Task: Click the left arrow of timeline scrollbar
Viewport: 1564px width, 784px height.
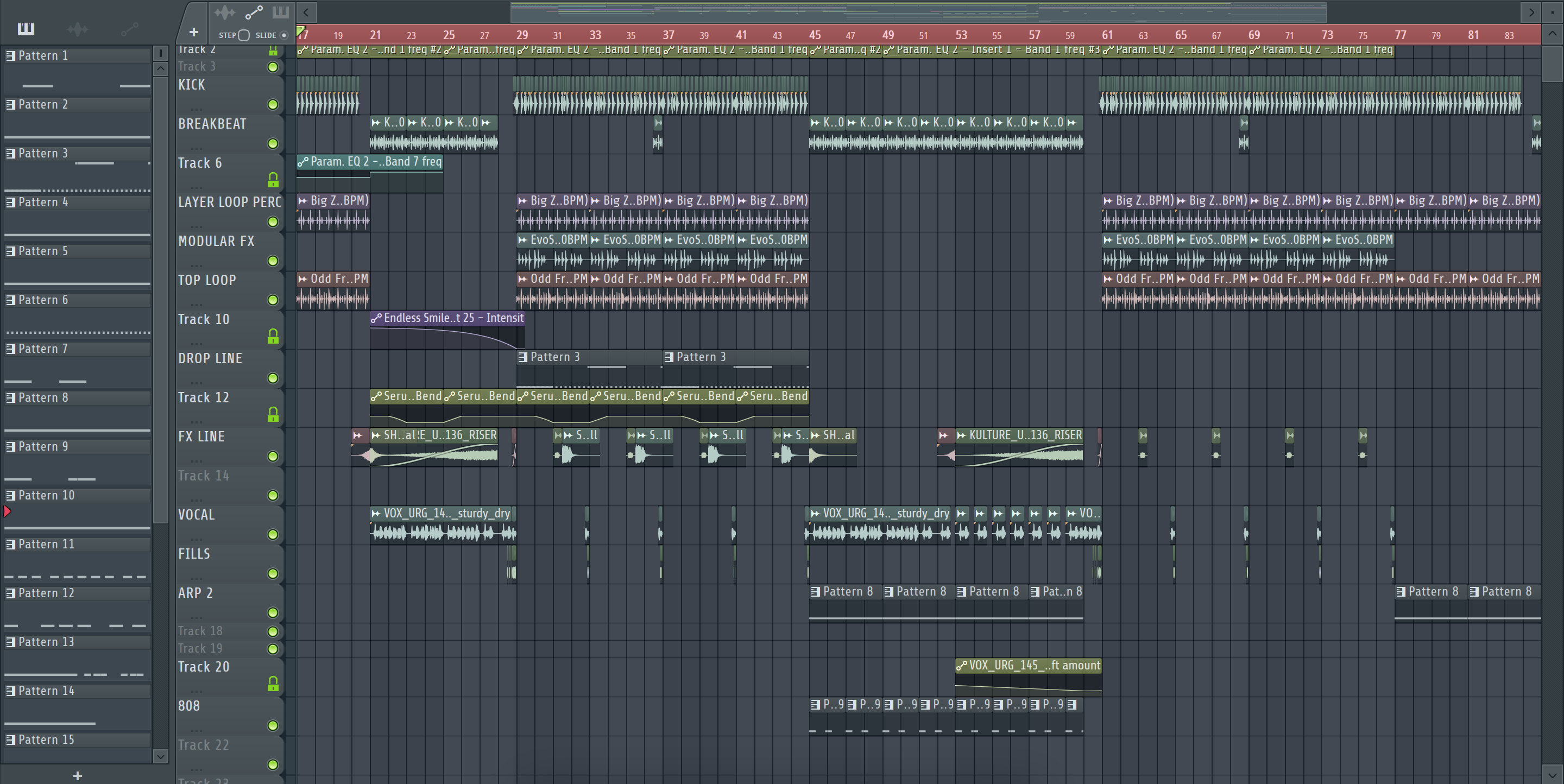Action: 306,11
